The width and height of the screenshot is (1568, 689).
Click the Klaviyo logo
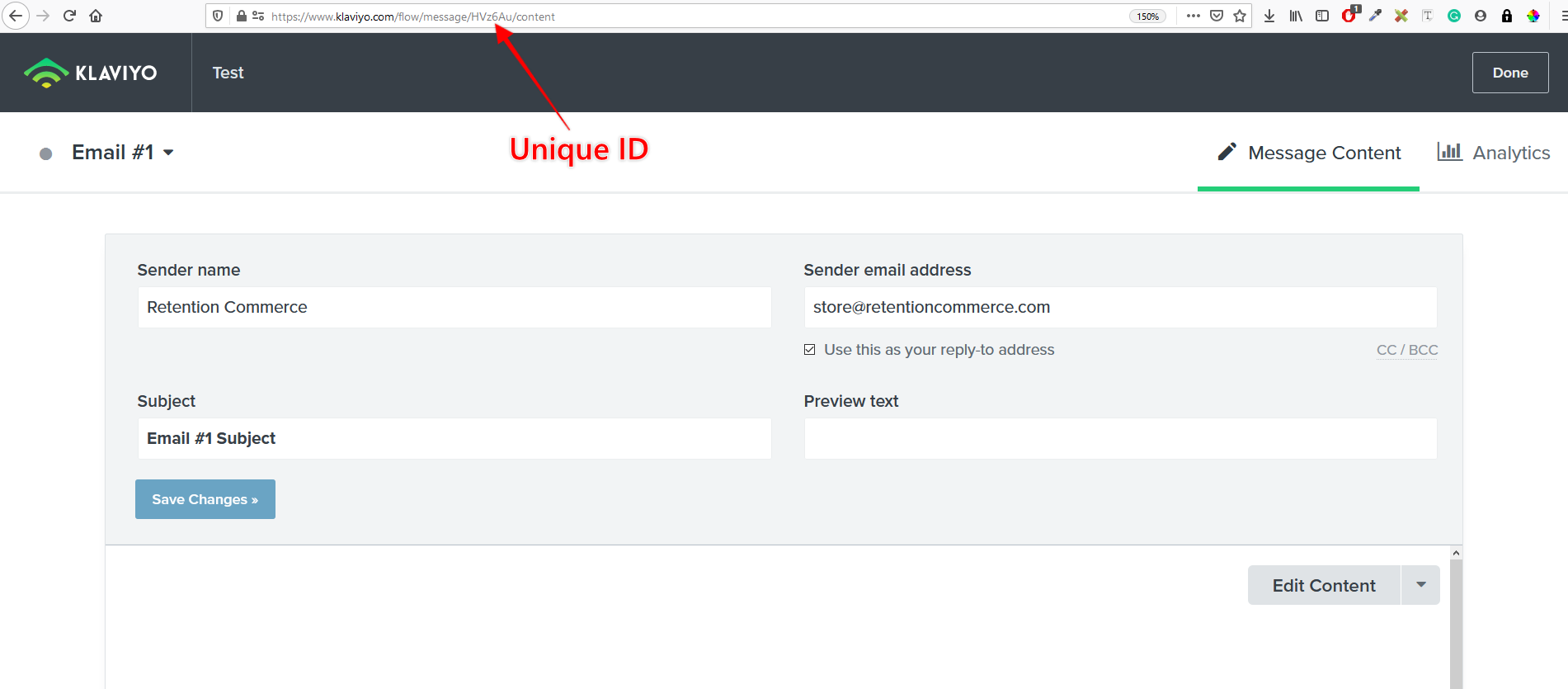(91, 73)
